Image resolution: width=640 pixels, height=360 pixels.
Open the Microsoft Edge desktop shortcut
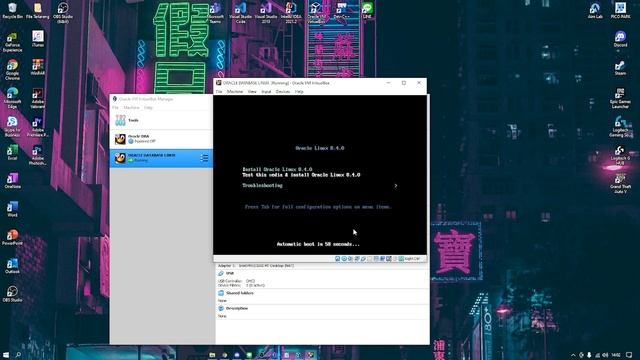(12, 98)
